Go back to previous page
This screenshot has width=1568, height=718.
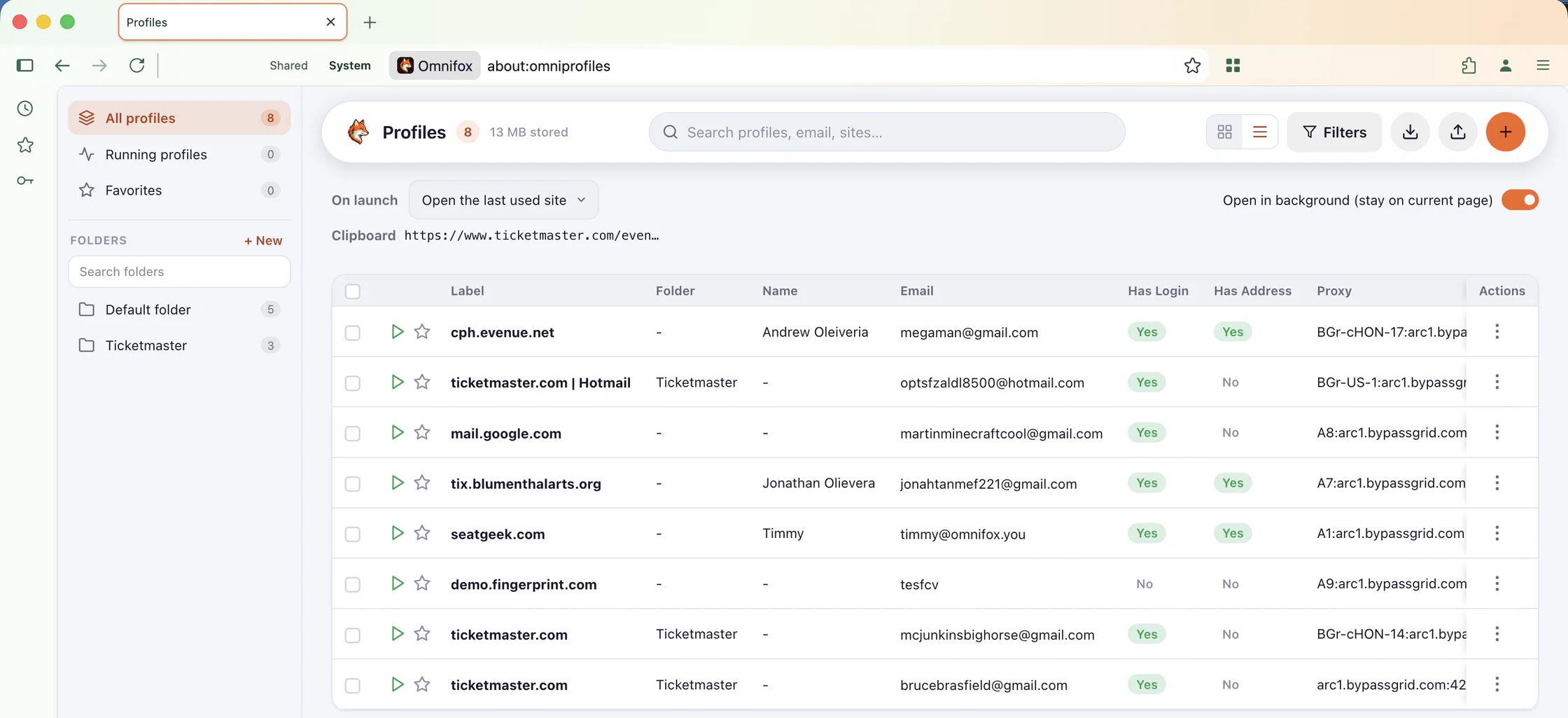62,65
